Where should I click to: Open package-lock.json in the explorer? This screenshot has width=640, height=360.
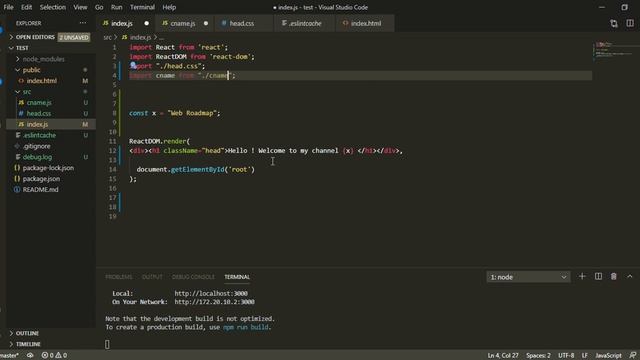(51, 168)
